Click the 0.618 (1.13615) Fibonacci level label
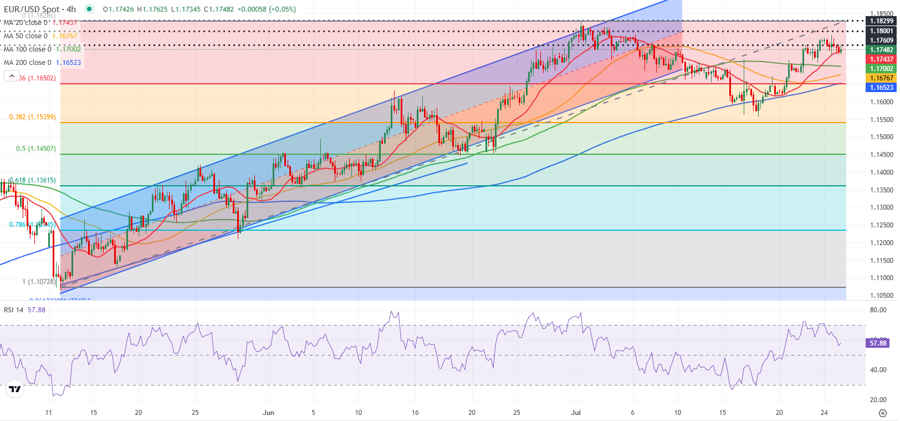 pyautogui.click(x=32, y=180)
